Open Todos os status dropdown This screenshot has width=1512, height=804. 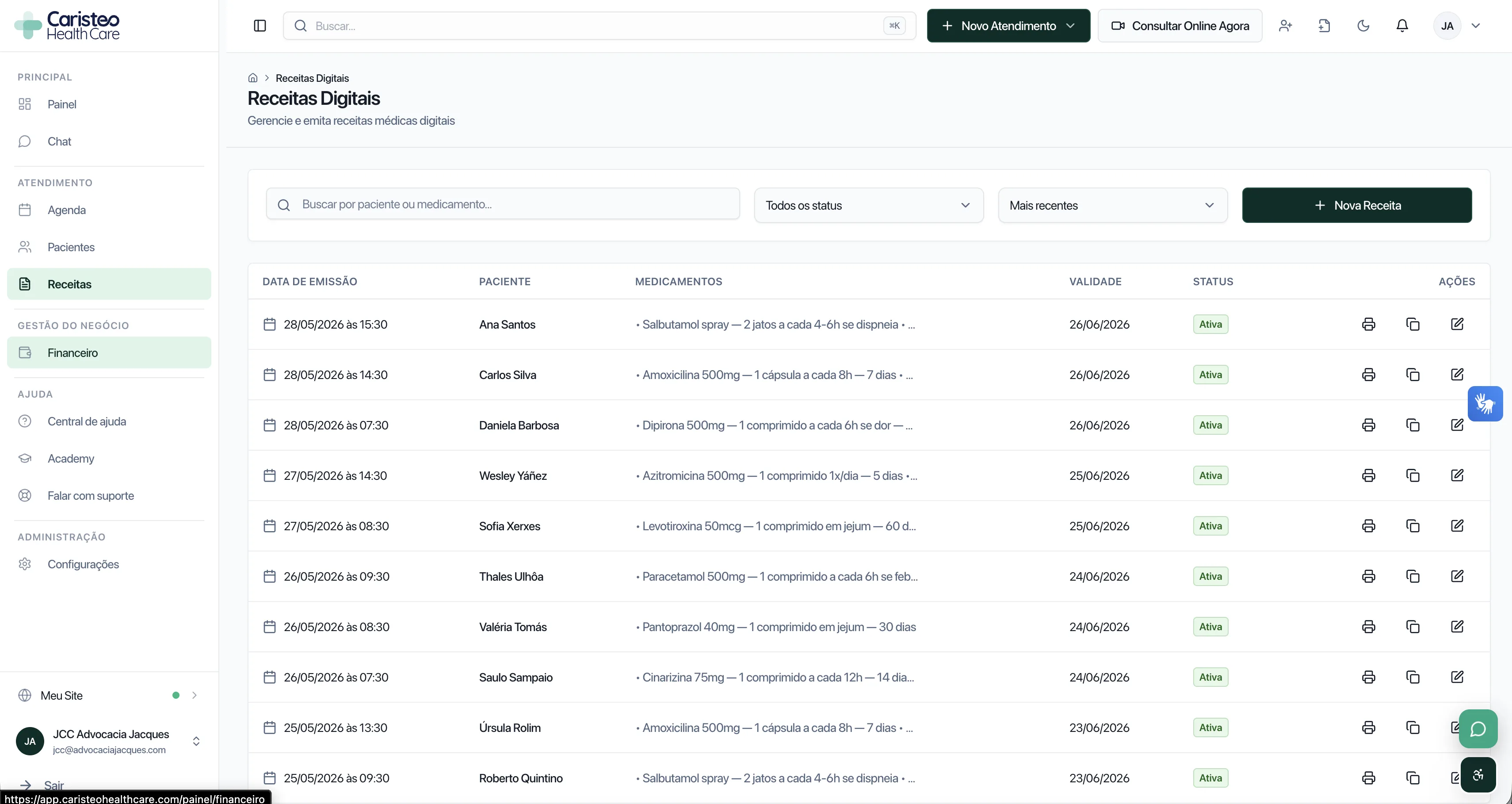click(869, 206)
